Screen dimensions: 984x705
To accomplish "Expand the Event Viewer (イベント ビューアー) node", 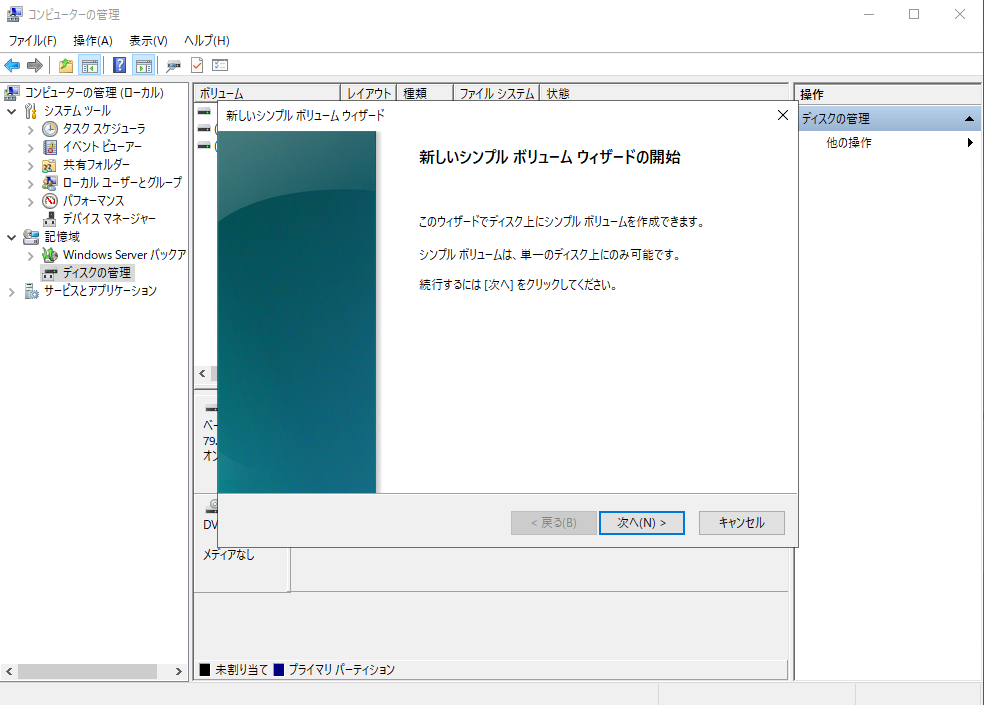I will (30, 147).
